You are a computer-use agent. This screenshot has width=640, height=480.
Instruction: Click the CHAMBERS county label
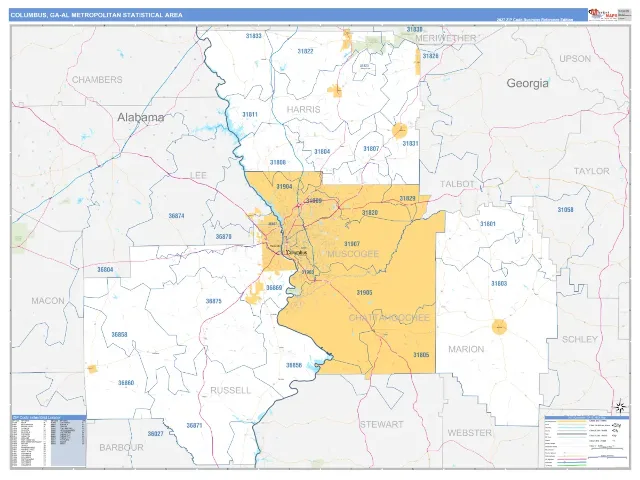[97, 80]
